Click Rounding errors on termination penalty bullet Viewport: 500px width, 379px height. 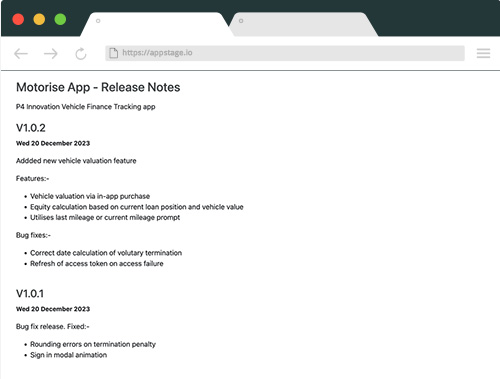pyautogui.click(x=93, y=344)
